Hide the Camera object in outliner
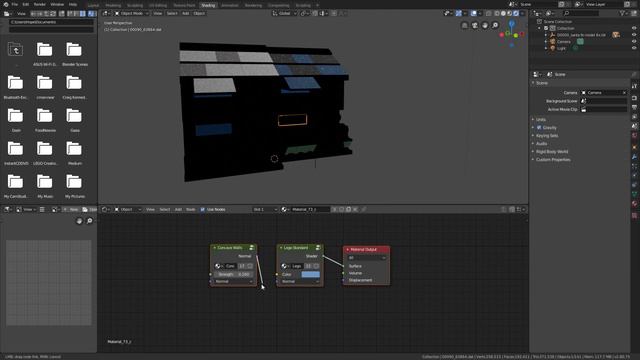Viewport: 640px width, 360px height. [634, 41]
